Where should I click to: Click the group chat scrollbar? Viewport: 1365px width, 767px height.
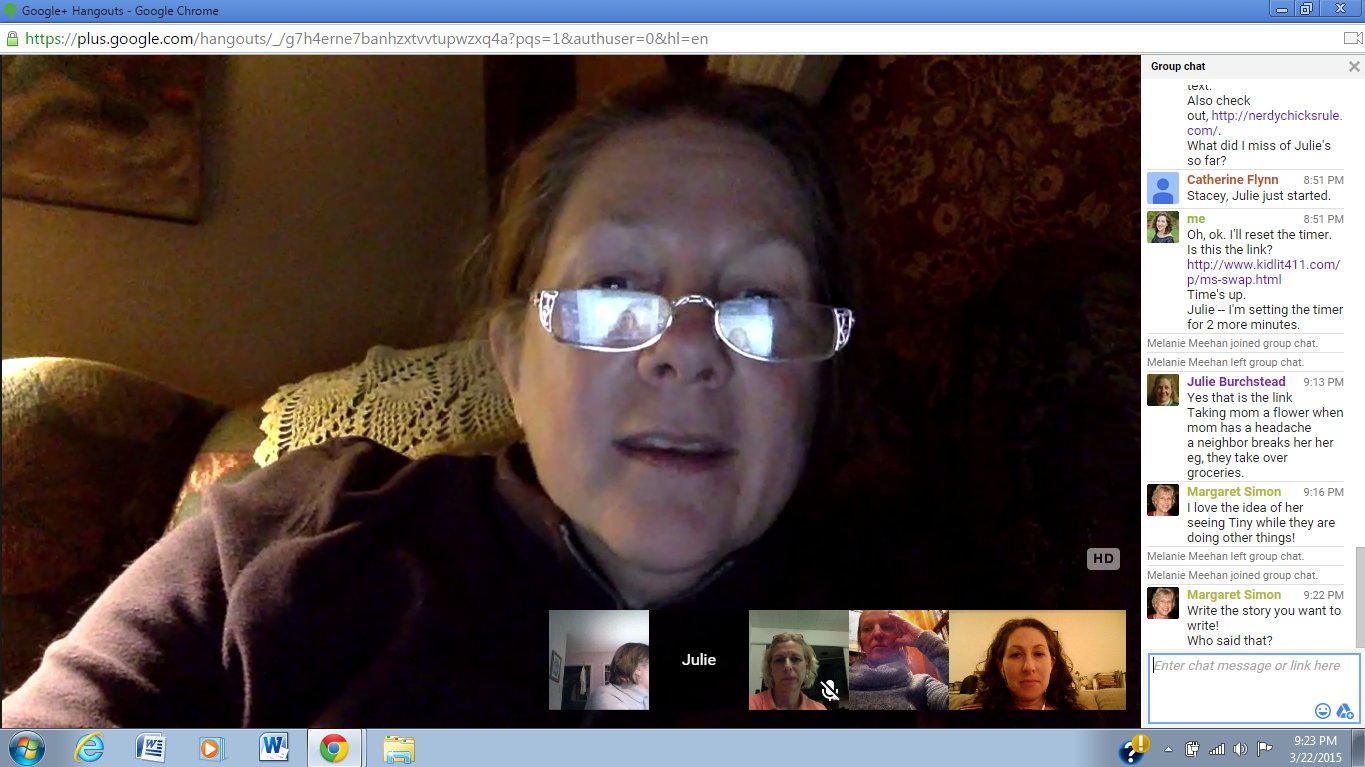tap(1358, 596)
